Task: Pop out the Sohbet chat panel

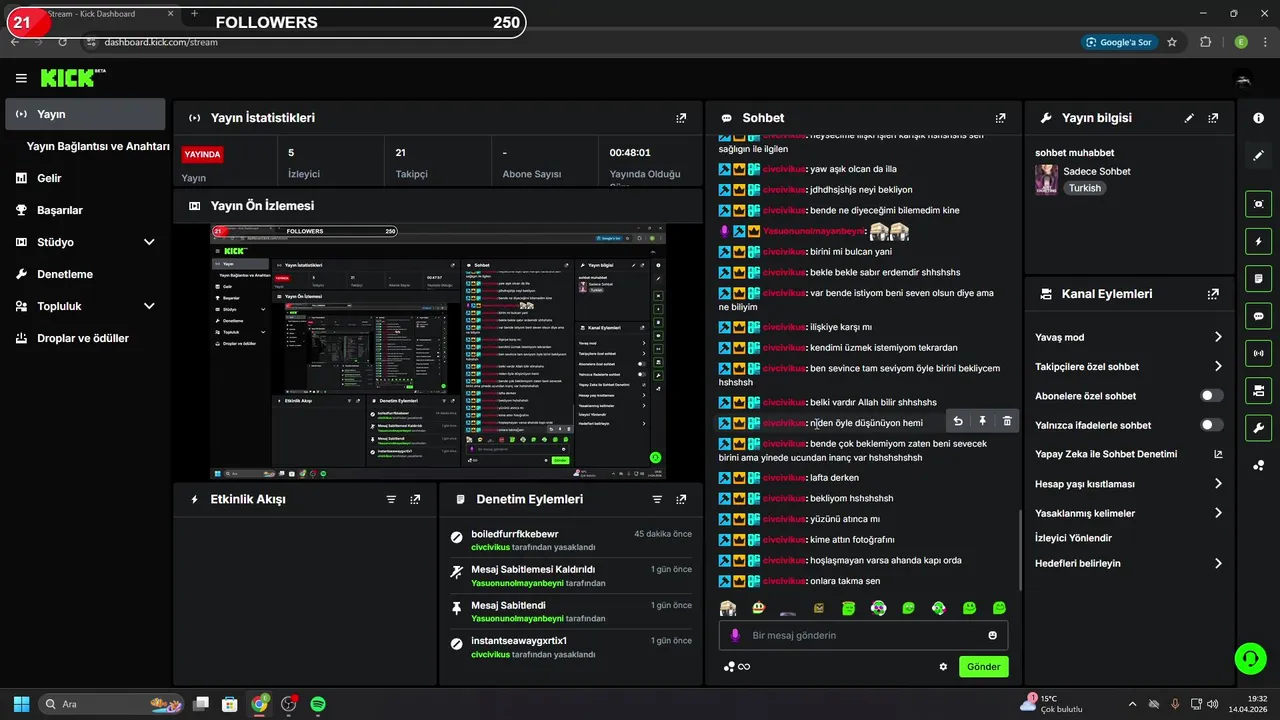Action: (1000, 118)
